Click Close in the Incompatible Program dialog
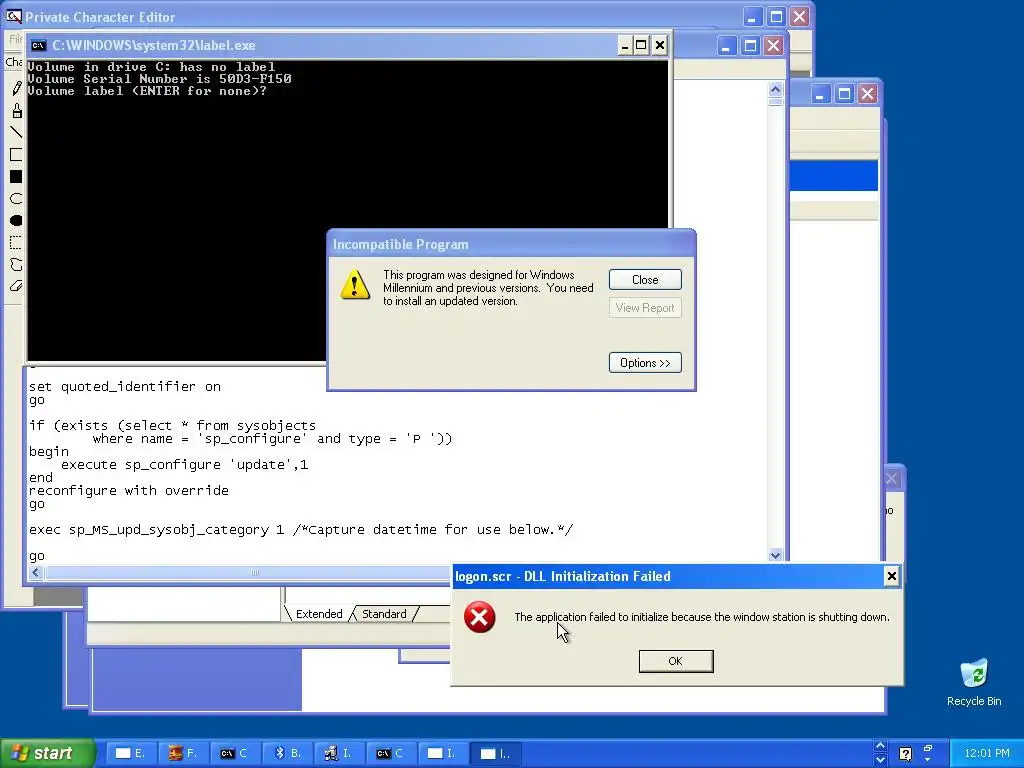Image resolution: width=1024 pixels, height=768 pixels. pyautogui.click(x=645, y=280)
